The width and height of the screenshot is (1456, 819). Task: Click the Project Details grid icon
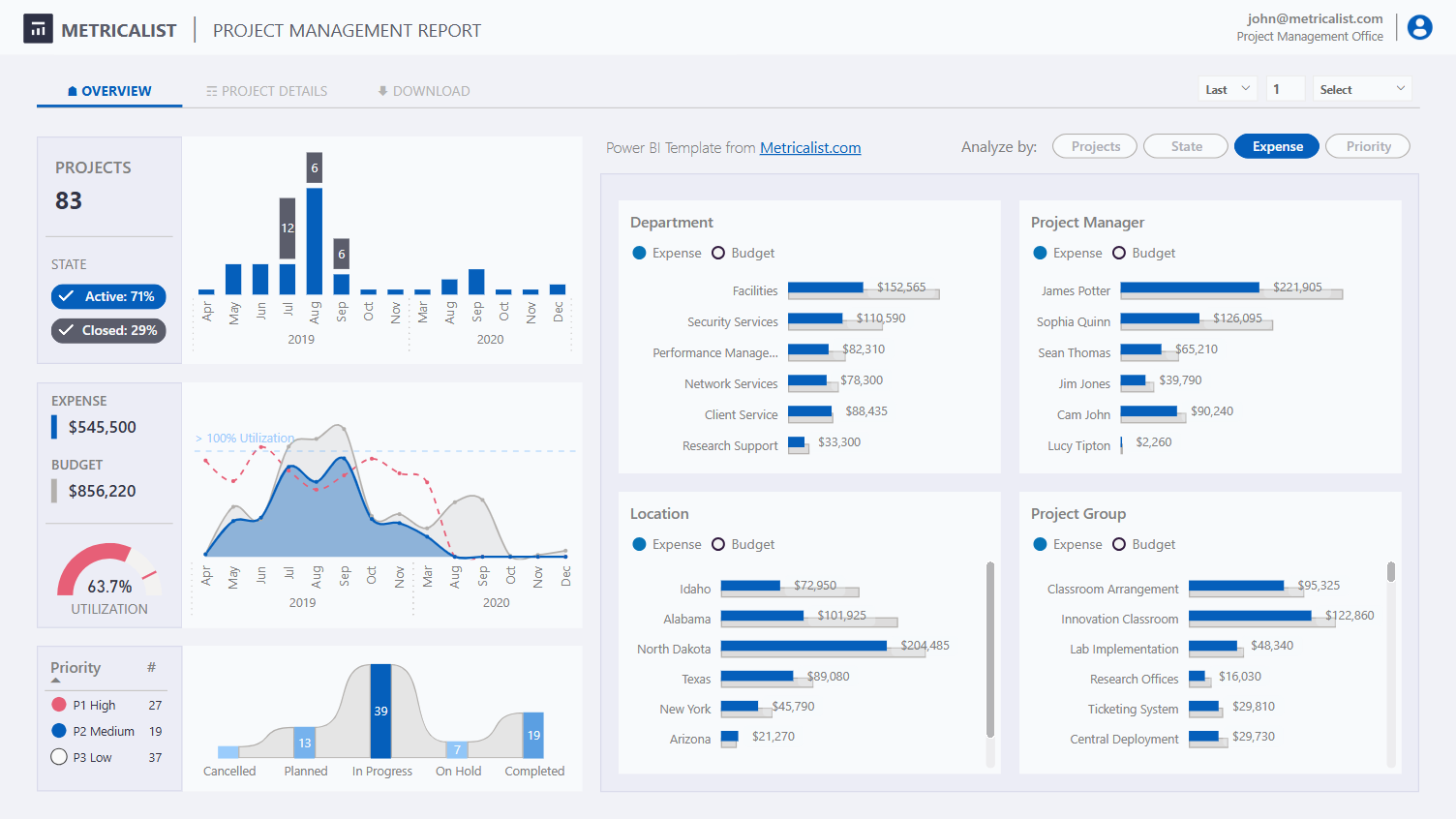pyautogui.click(x=211, y=91)
